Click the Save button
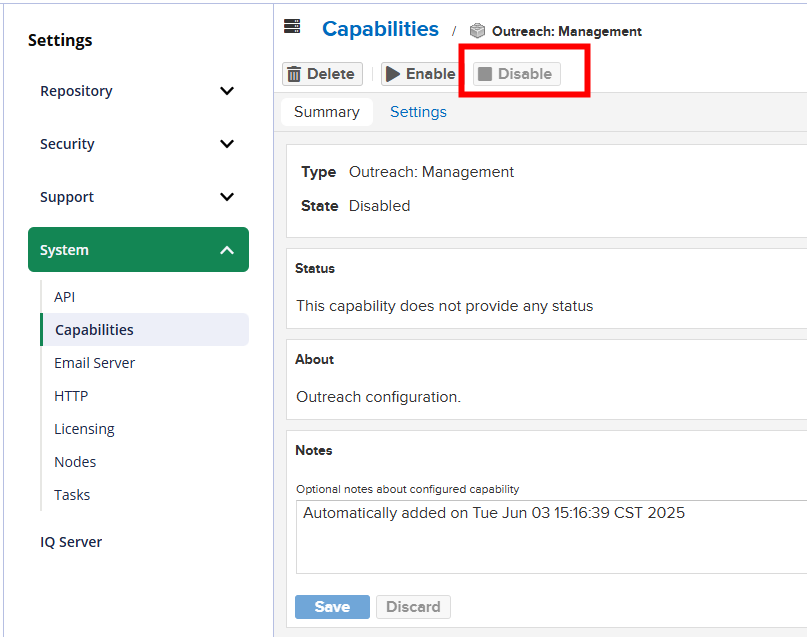This screenshot has height=637, width=807. [x=332, y=607]
